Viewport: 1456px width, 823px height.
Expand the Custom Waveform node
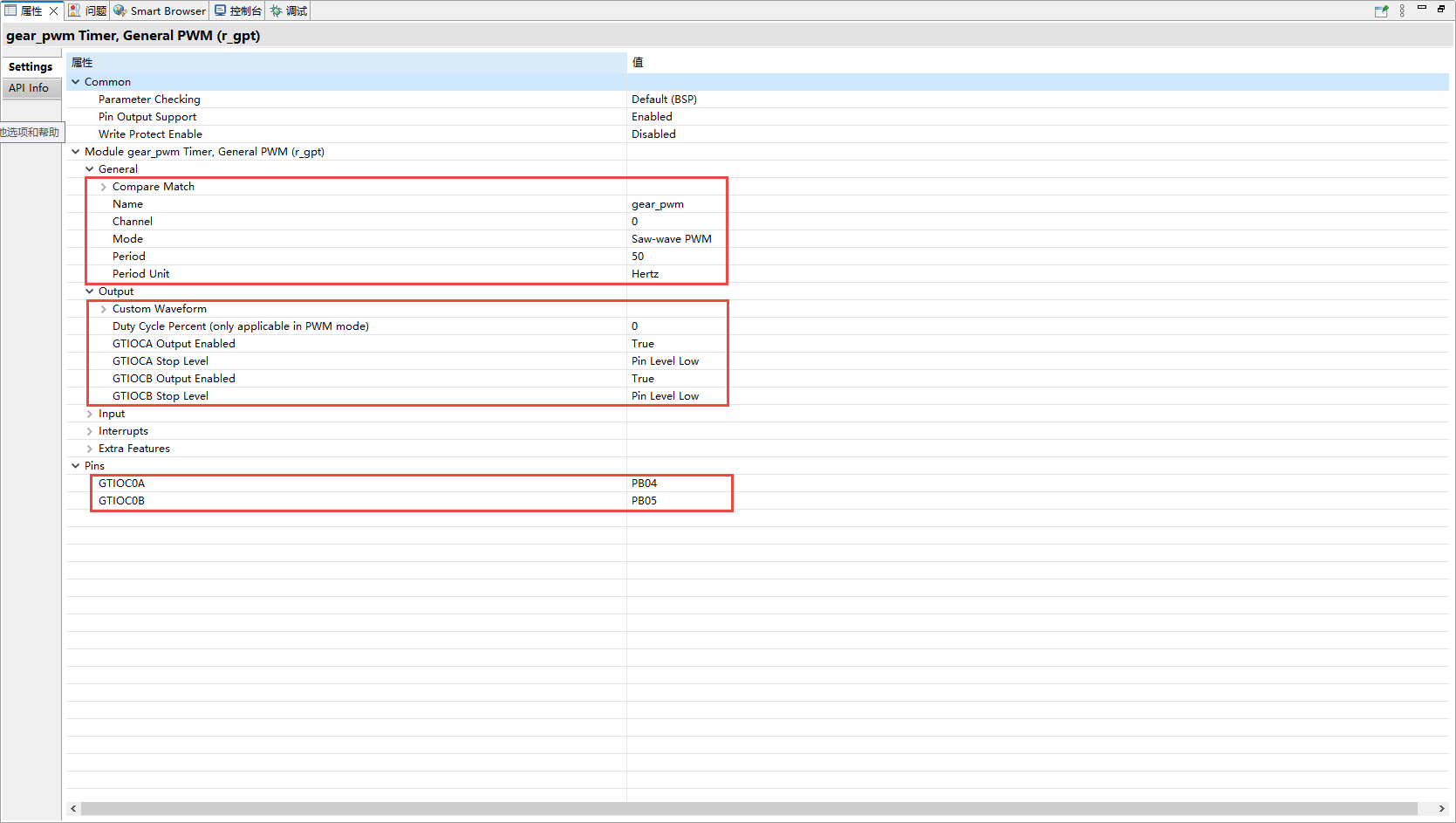click(x=103, y=309)
